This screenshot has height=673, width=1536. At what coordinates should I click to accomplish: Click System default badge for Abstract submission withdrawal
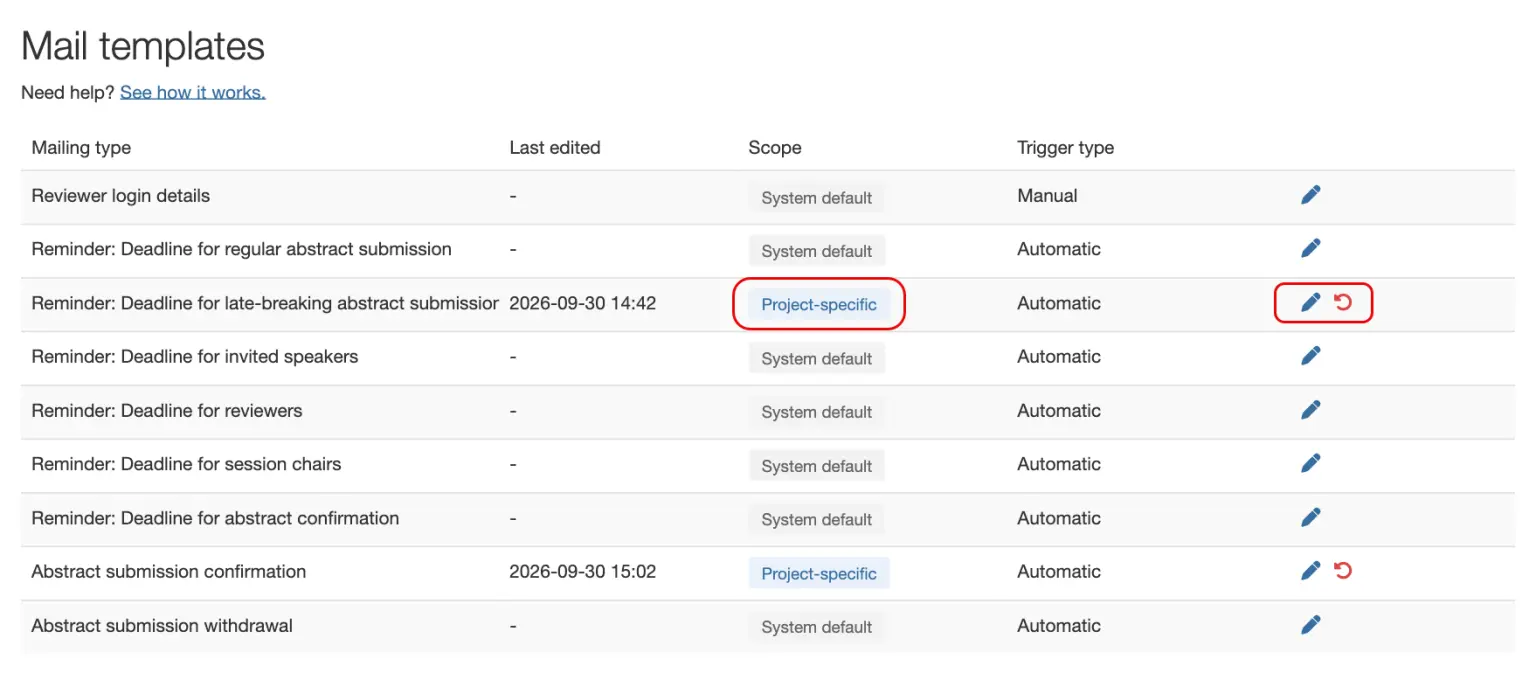pos(817,627)
